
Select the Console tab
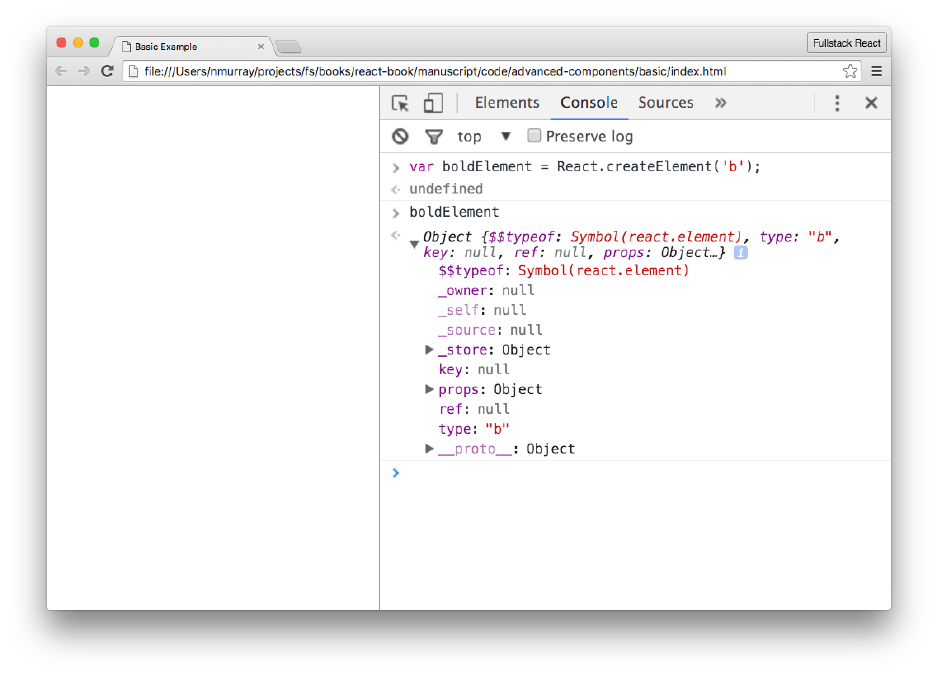(x=589, y=103)
